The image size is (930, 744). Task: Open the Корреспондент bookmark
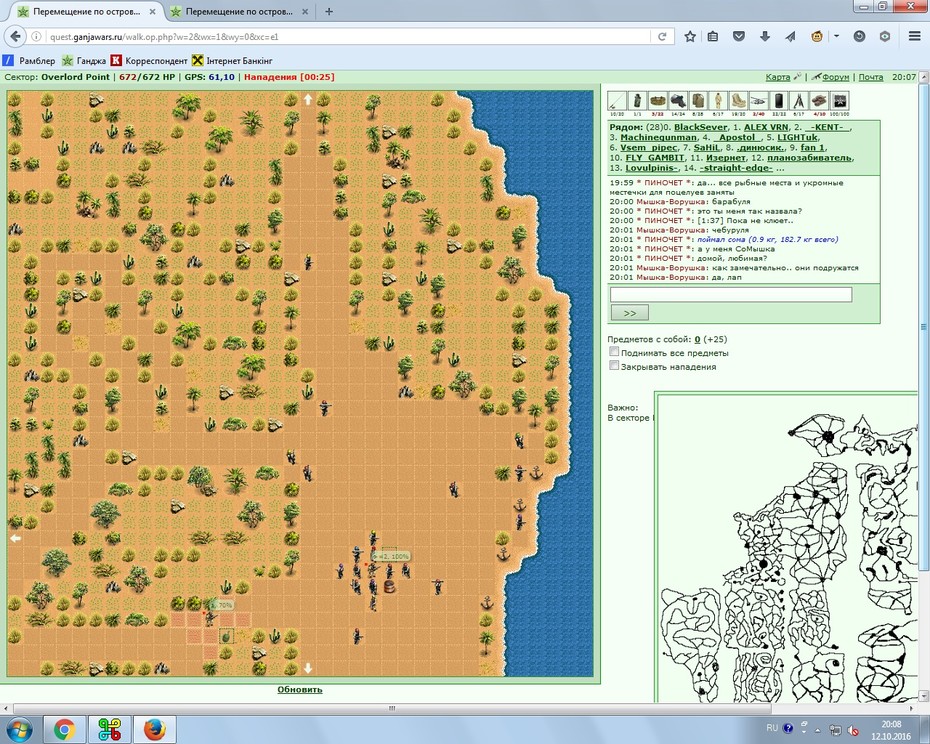tap(149, 61)
